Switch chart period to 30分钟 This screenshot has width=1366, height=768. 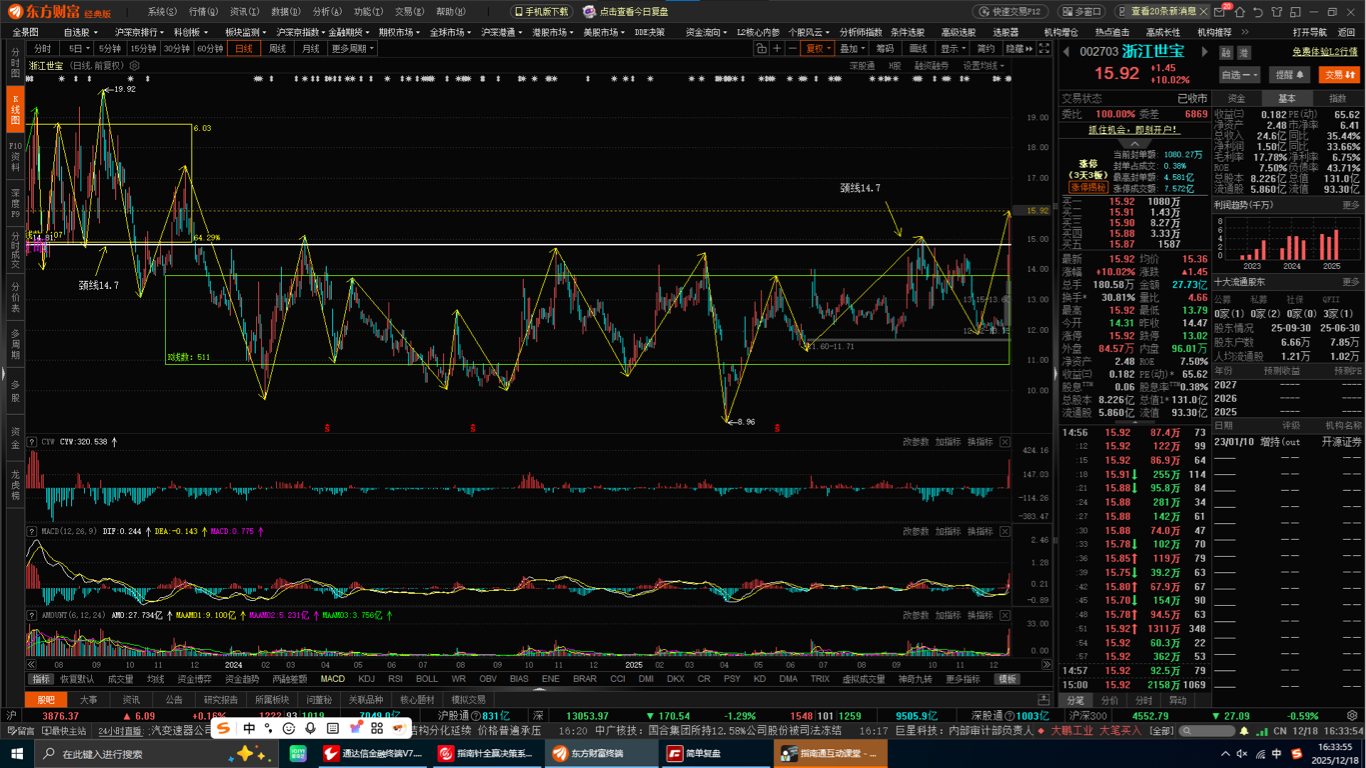click(x=177, y=48)
